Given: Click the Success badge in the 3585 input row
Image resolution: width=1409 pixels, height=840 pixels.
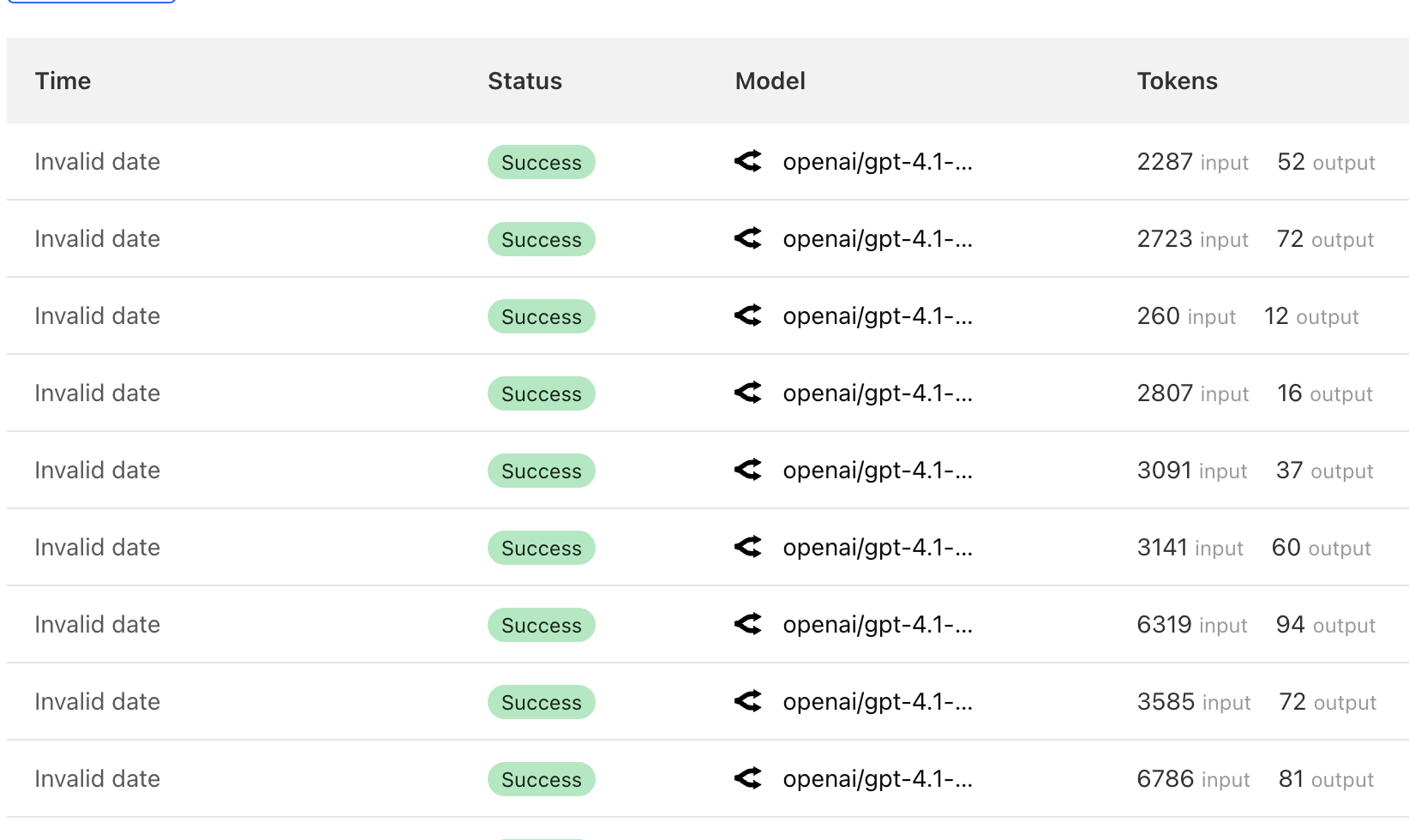Looking at the screenshot, I should tap(541, 702).
